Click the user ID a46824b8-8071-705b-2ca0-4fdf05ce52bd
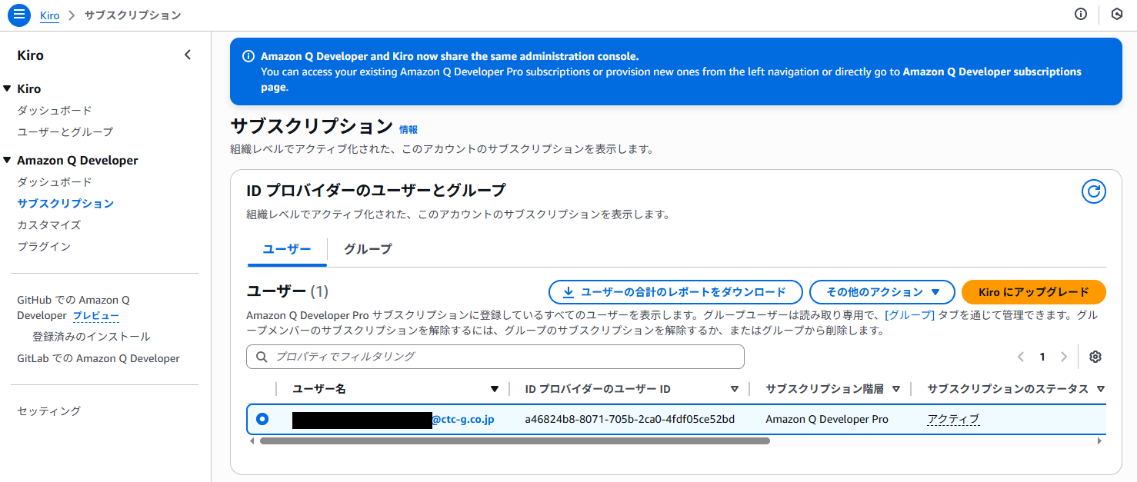The height and width of the screenshot is (482, 1137). click(629, 419)
